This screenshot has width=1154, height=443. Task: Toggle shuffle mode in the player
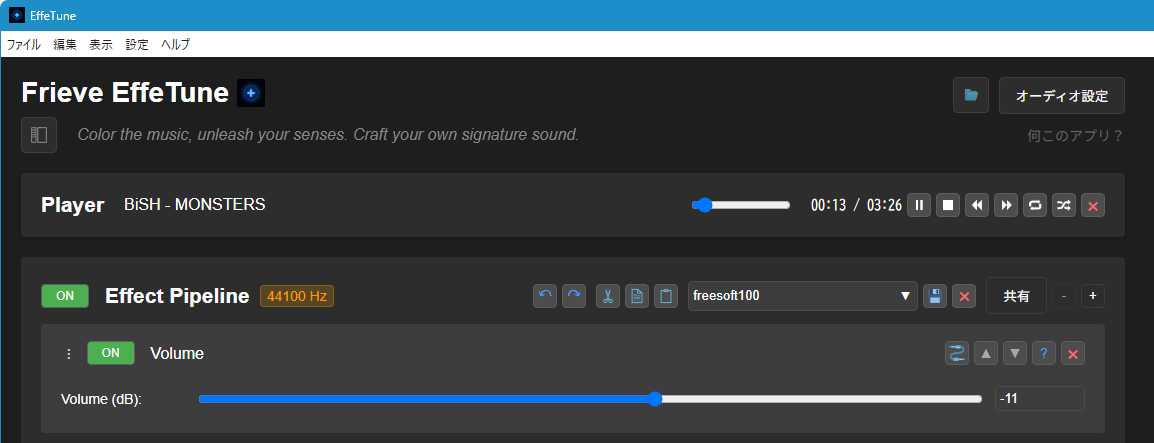(x=1063, y=205)
